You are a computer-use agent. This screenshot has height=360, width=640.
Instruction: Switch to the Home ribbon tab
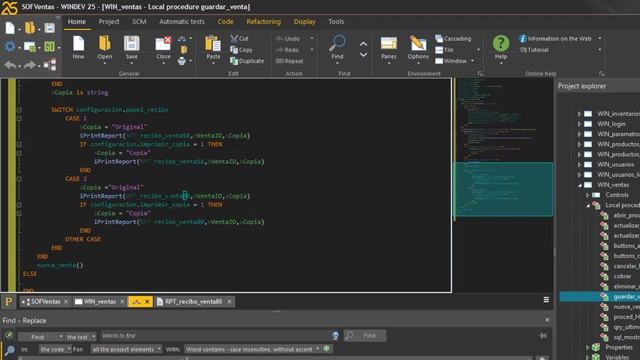tap(77, 22)
